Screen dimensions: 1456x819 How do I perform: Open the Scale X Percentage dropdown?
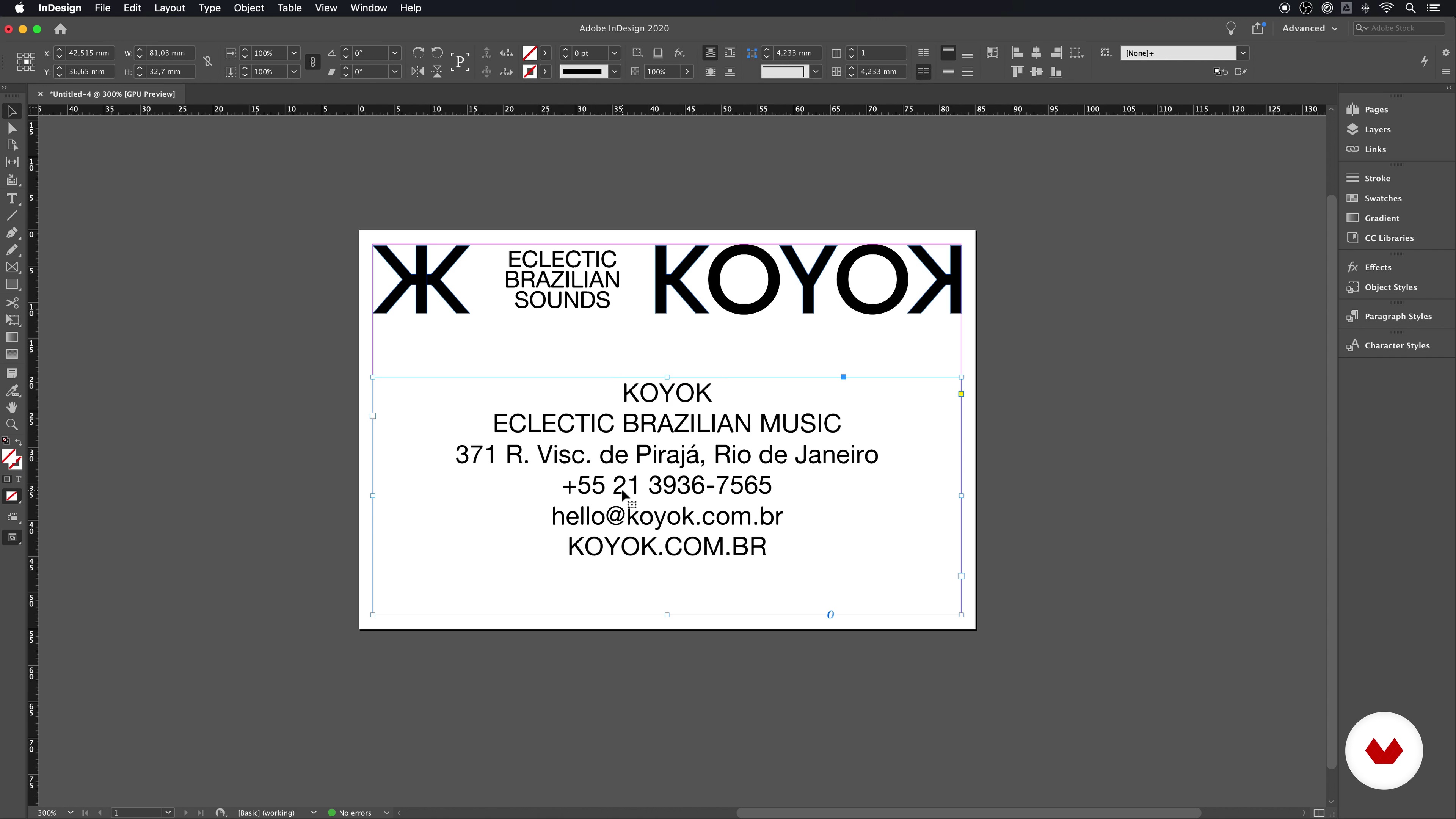(x=294, y=53)
